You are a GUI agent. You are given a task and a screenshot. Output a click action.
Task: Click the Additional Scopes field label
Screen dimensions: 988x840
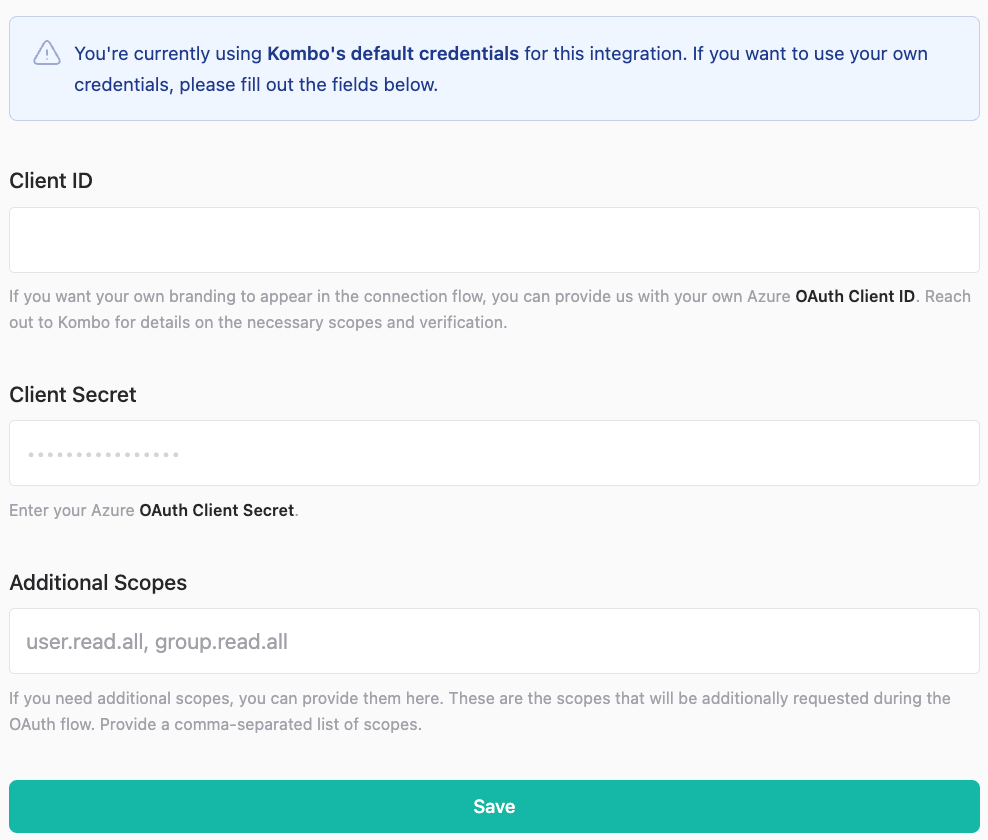pos(98,582)
